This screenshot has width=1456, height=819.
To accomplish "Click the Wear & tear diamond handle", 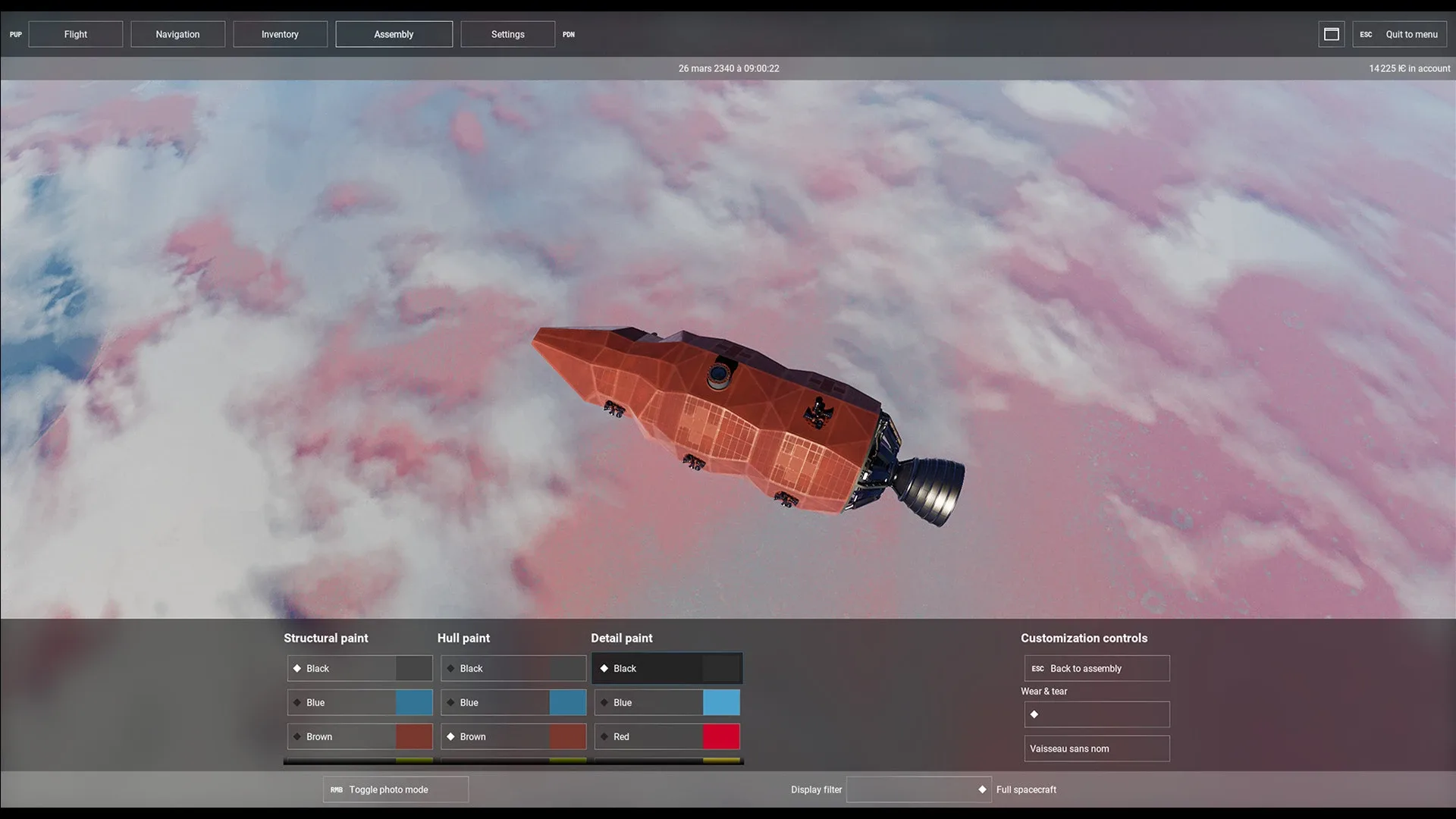I will pos(1034,714).
